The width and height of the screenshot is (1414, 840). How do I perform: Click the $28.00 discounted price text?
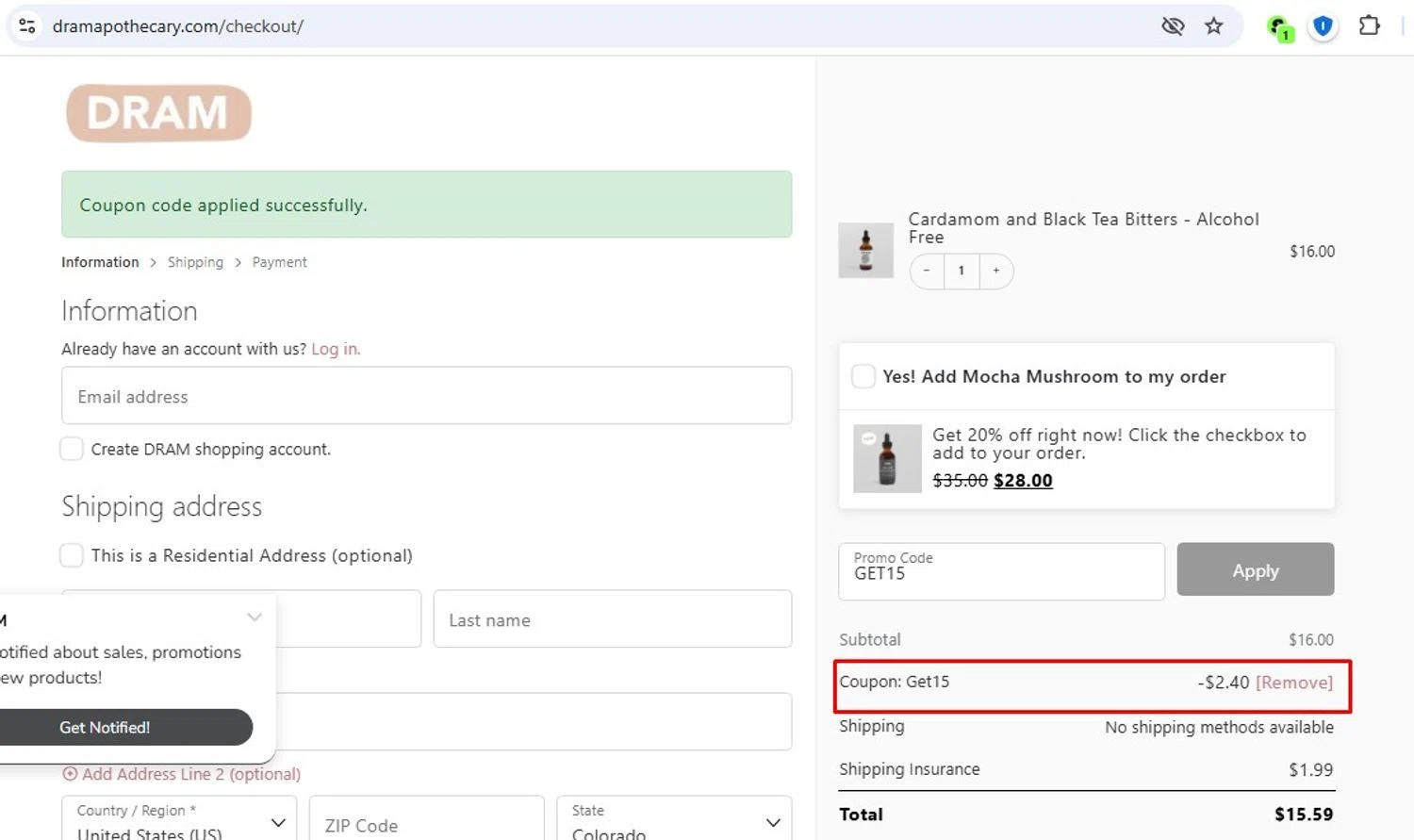tap(1023, 480)
